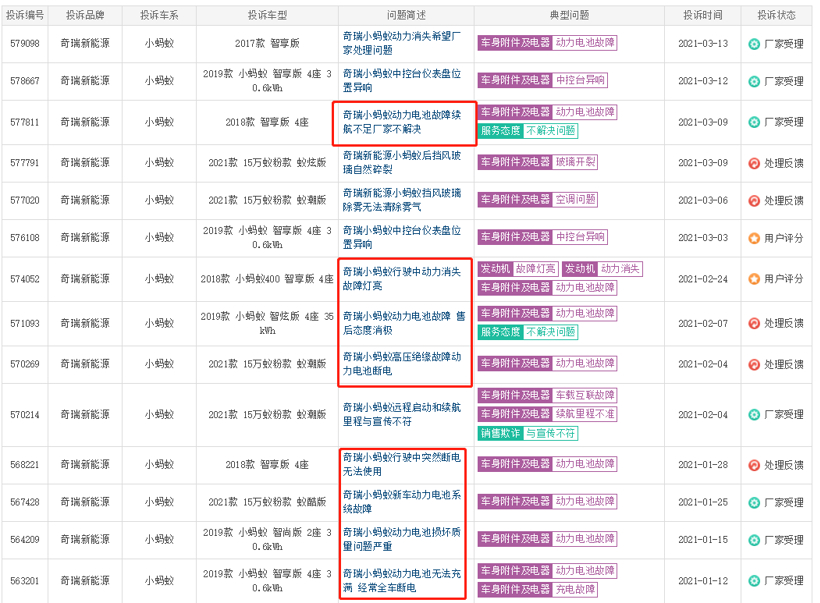Click 厂家受理 status text in row 567428
The height and width of the screenshot is (603, 820).
tap(783, 503)
